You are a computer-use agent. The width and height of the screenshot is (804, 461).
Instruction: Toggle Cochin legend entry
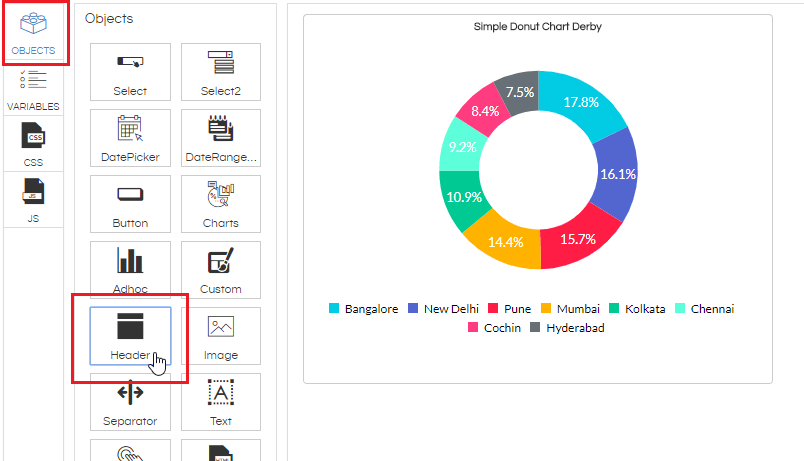tap(494, 328)
